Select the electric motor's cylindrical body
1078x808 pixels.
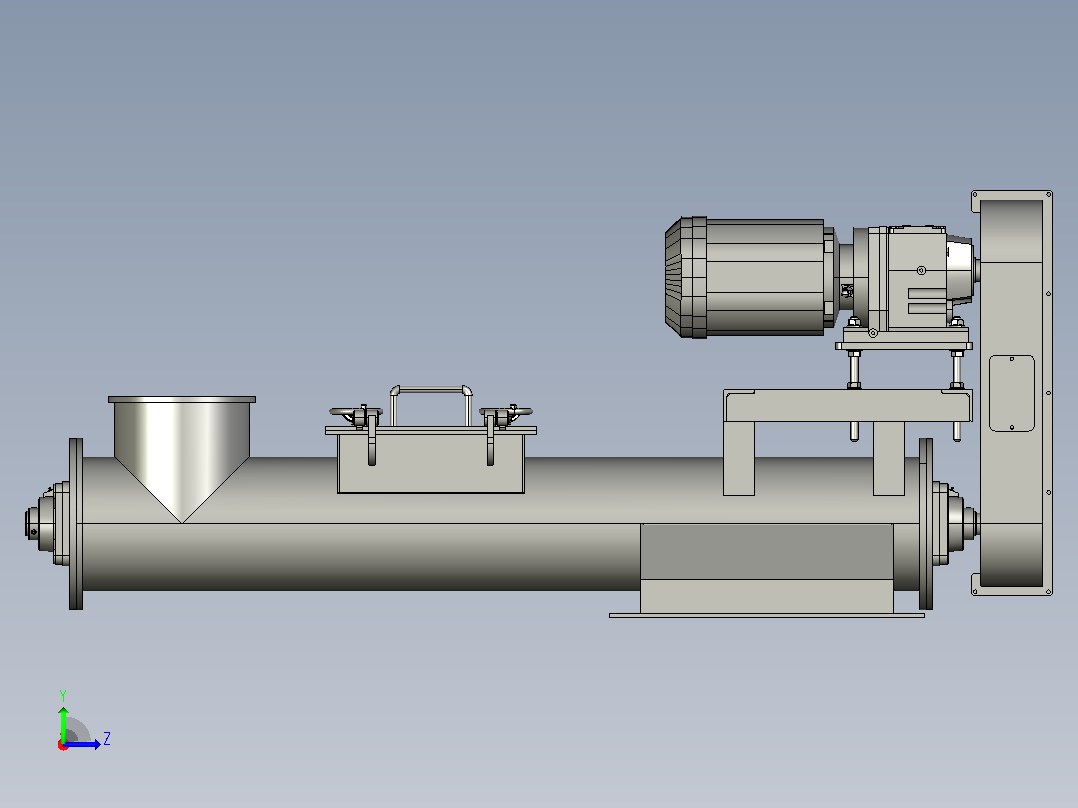pyautogui.click(x=764, y=277)
